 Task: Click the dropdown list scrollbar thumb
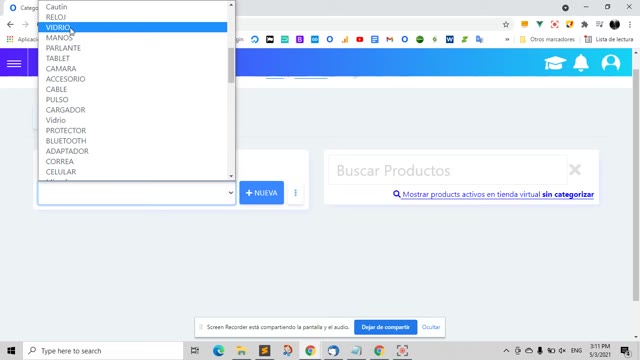coord(231,65)
